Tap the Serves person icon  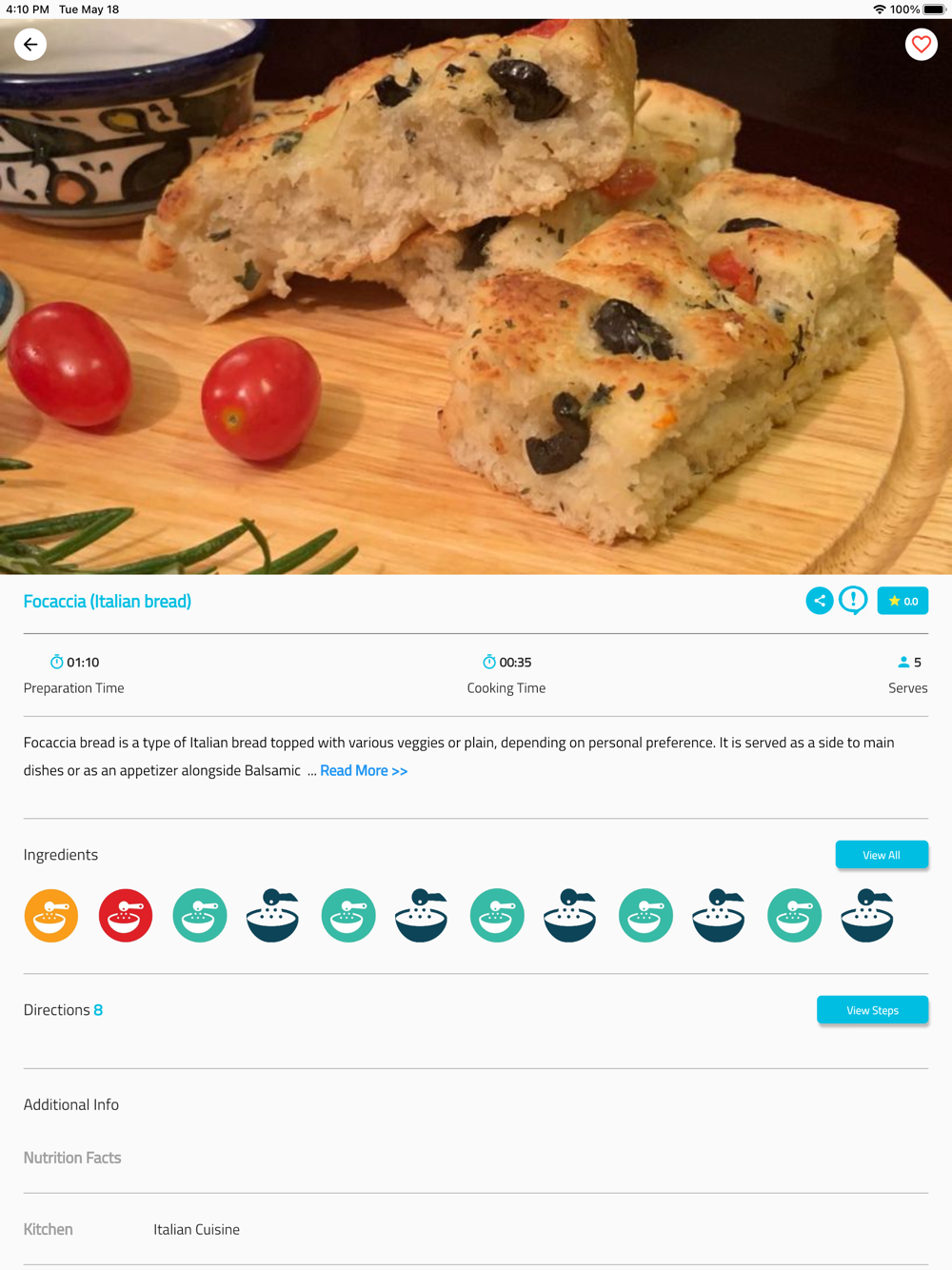903,662
